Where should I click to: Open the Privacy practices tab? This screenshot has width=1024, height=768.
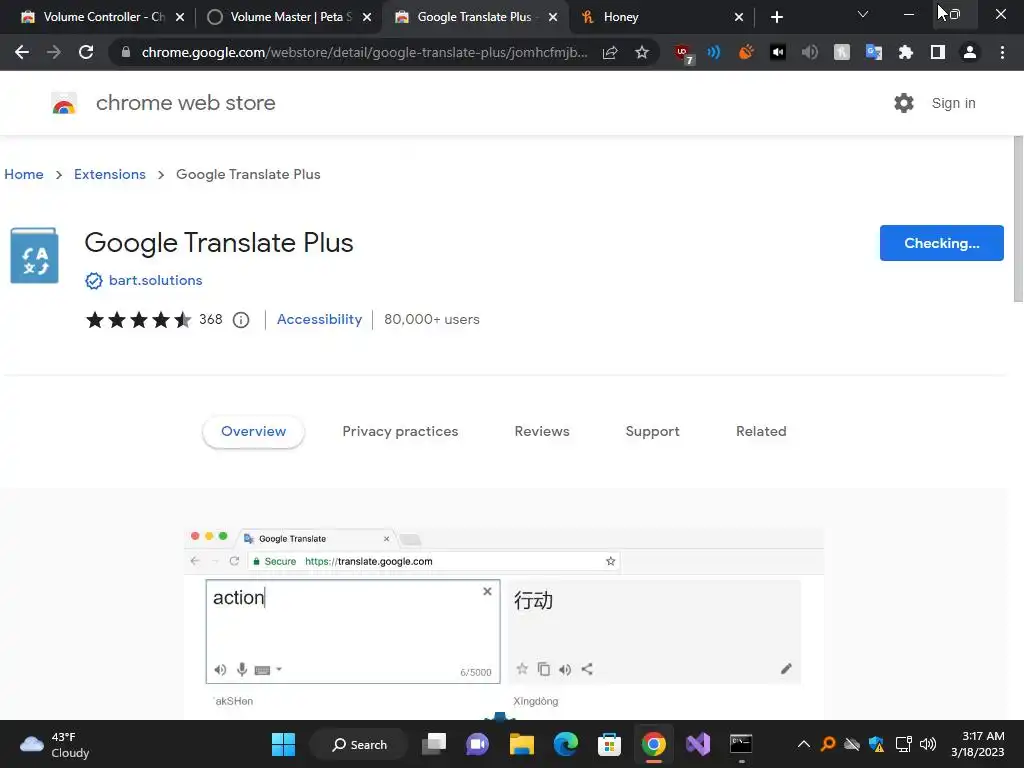click(x=400, y=432)
